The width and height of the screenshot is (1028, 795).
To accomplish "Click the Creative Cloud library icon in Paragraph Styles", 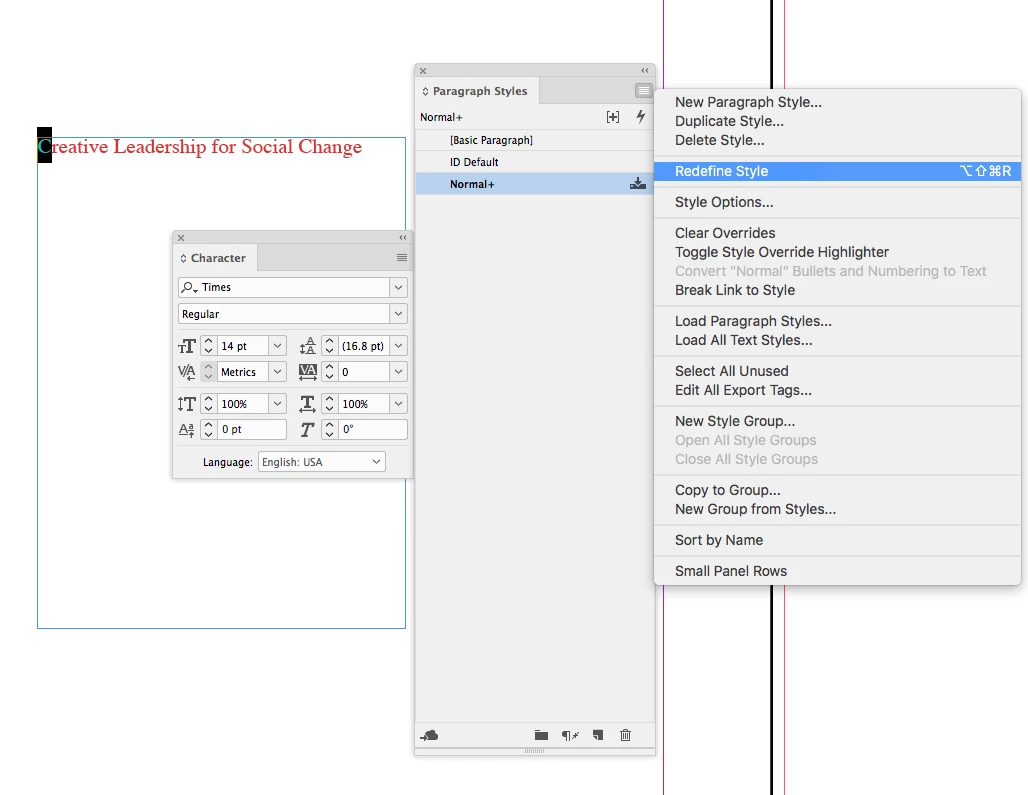I will coord(429,735).
